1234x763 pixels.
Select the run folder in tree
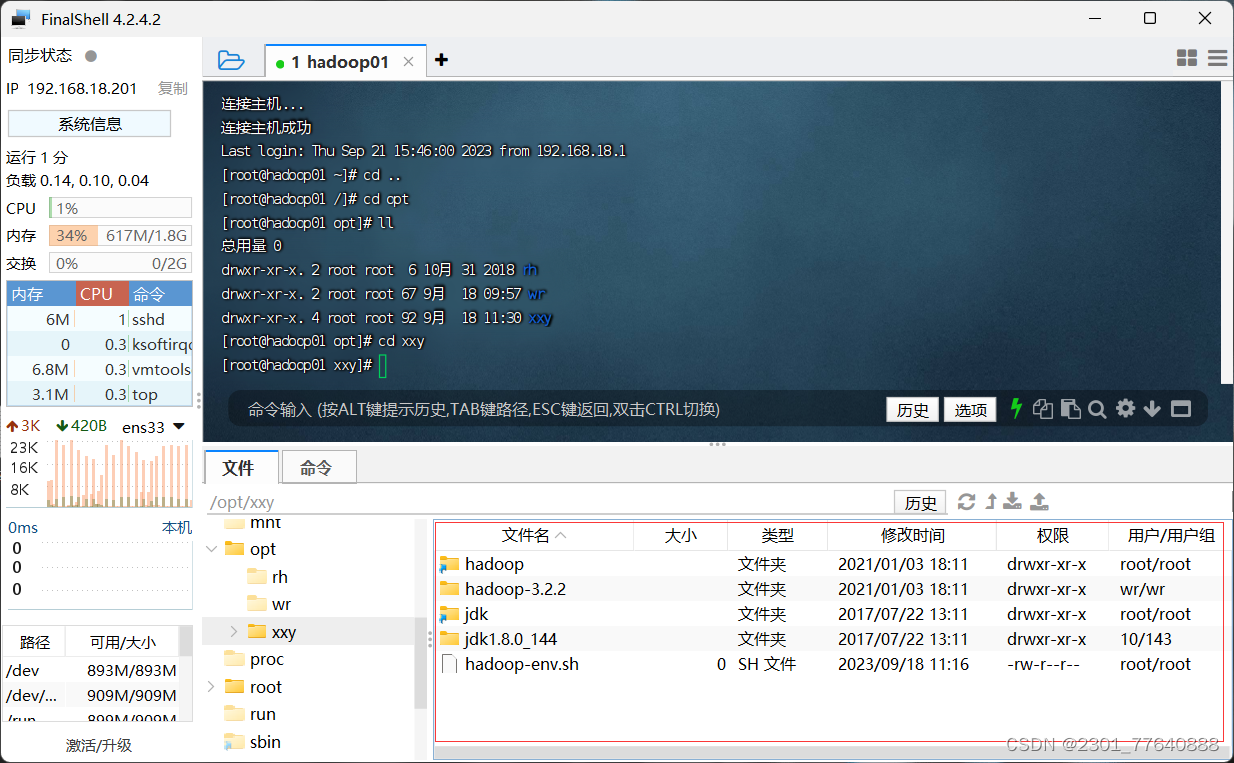click(263, 714)
